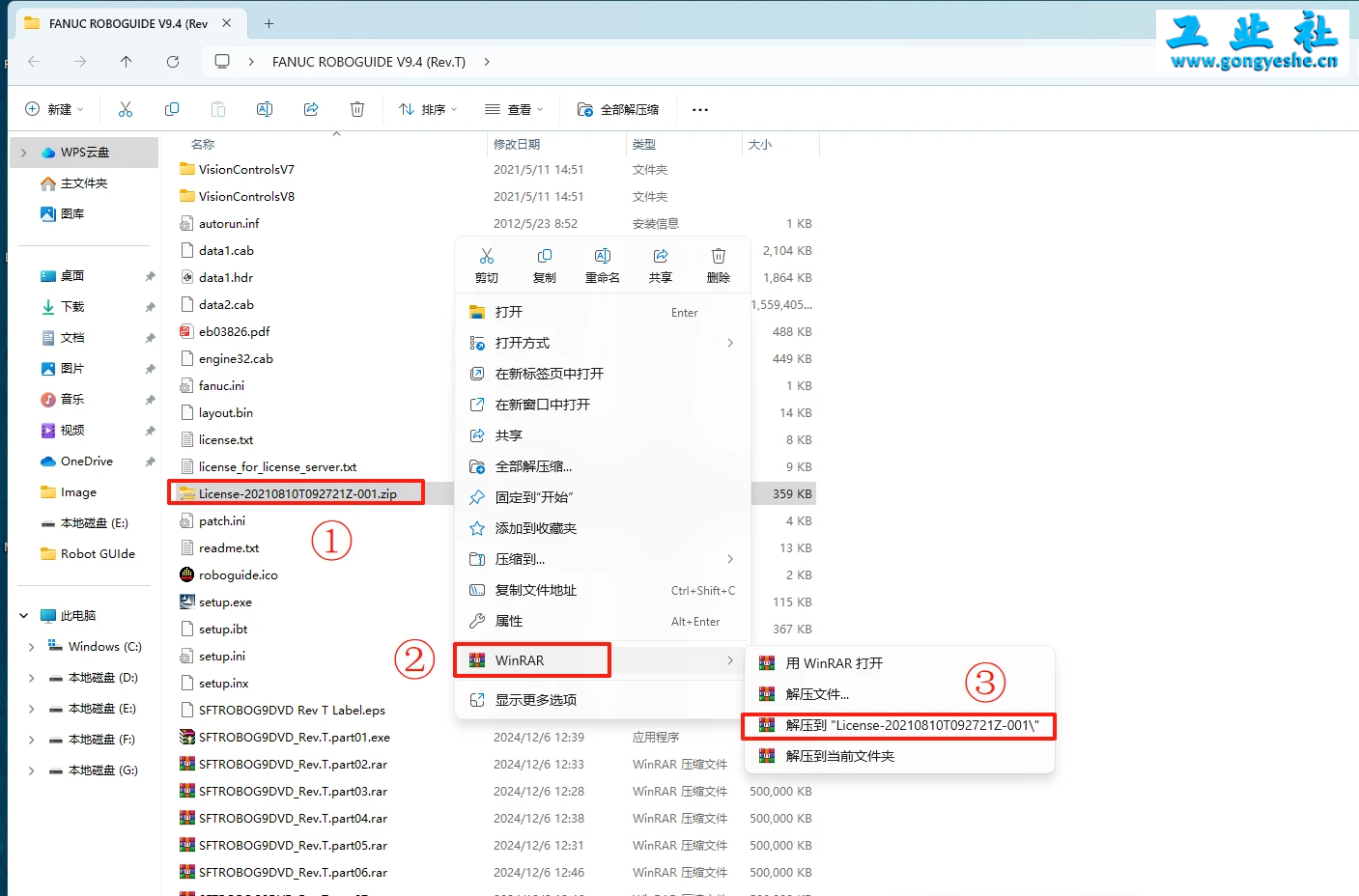Select SFTROBOG9DVD_Rev.T.part01.exe
Viewport: 1359px width, 896px height.
(295, 737)
